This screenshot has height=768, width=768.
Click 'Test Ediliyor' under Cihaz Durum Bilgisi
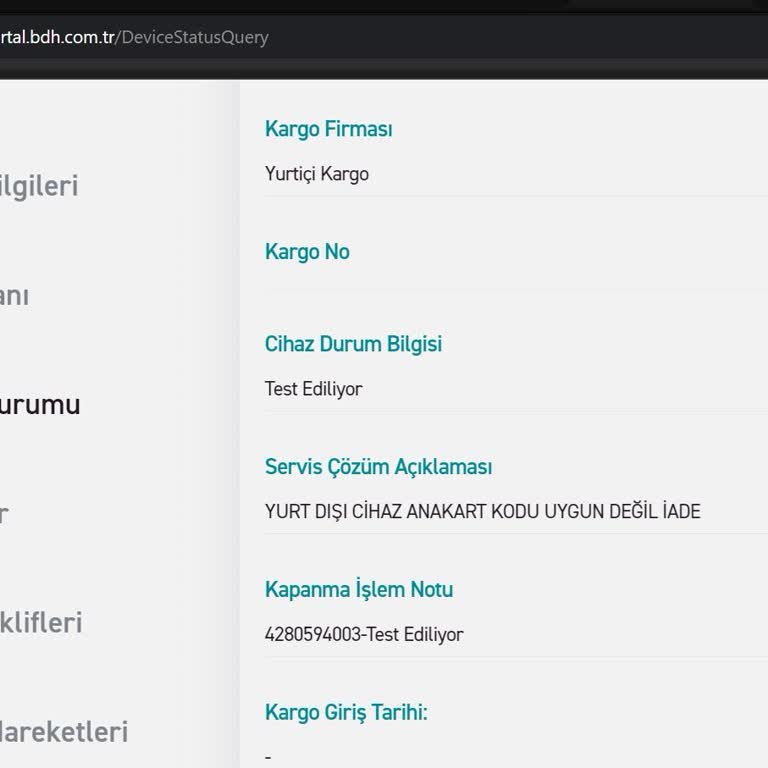coord(313,389)
